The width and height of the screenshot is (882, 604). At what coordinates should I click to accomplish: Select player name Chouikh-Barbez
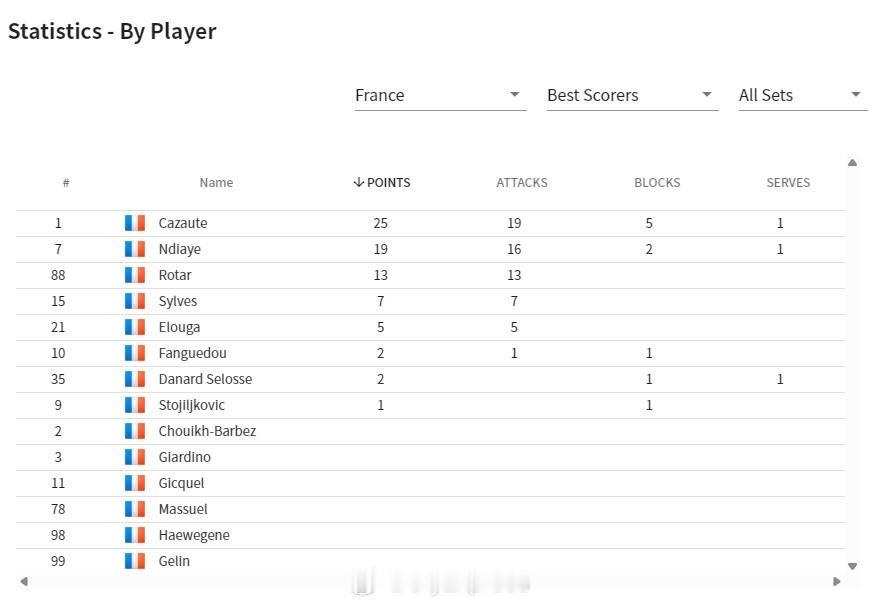[x=207, y=431]
